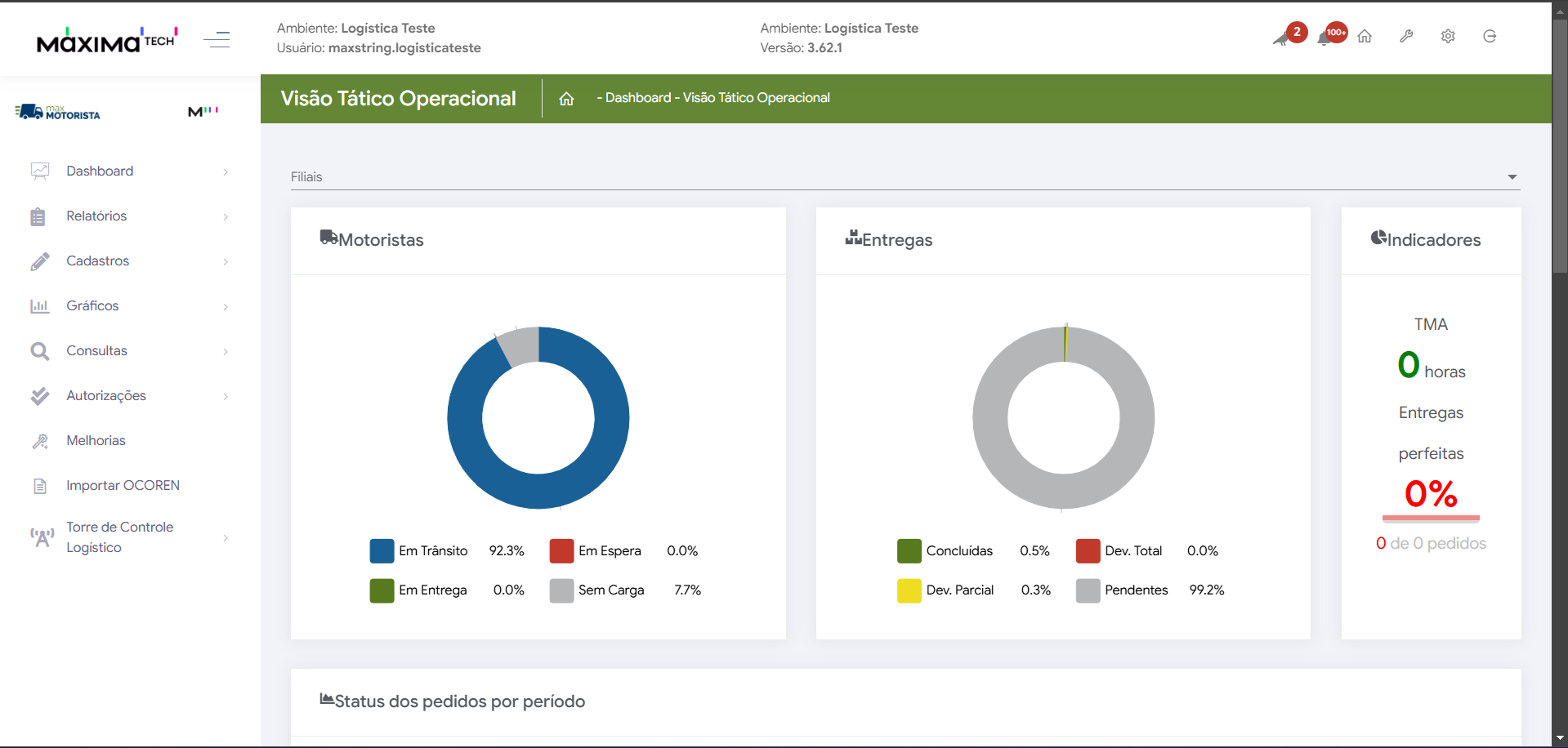
Task: Click the Máxima Tech logo
Action: pos(106,40)
